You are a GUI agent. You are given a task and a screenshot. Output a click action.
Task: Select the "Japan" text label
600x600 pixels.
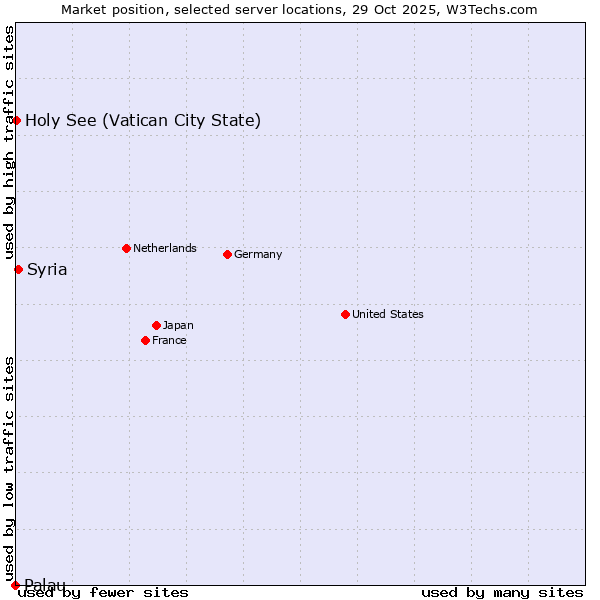tap(178, 325)
